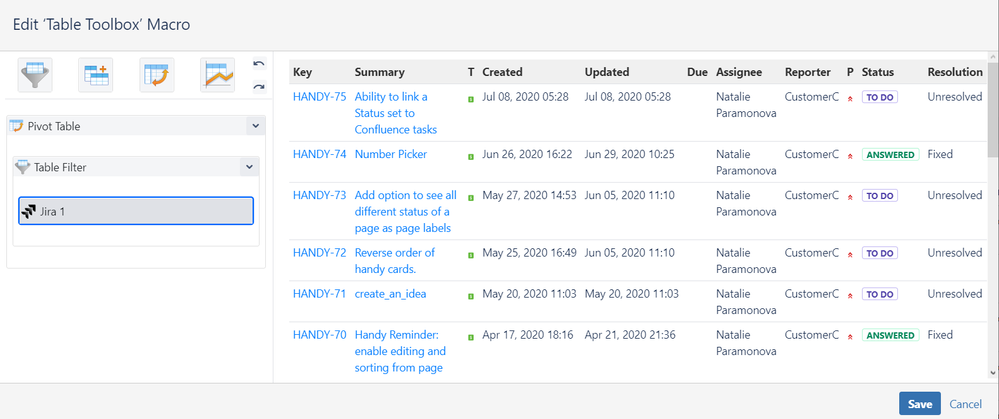Screen dimensions: 999x419
Task: Open the 'Number Picker' summary link
Action: [x=391, y=154]
